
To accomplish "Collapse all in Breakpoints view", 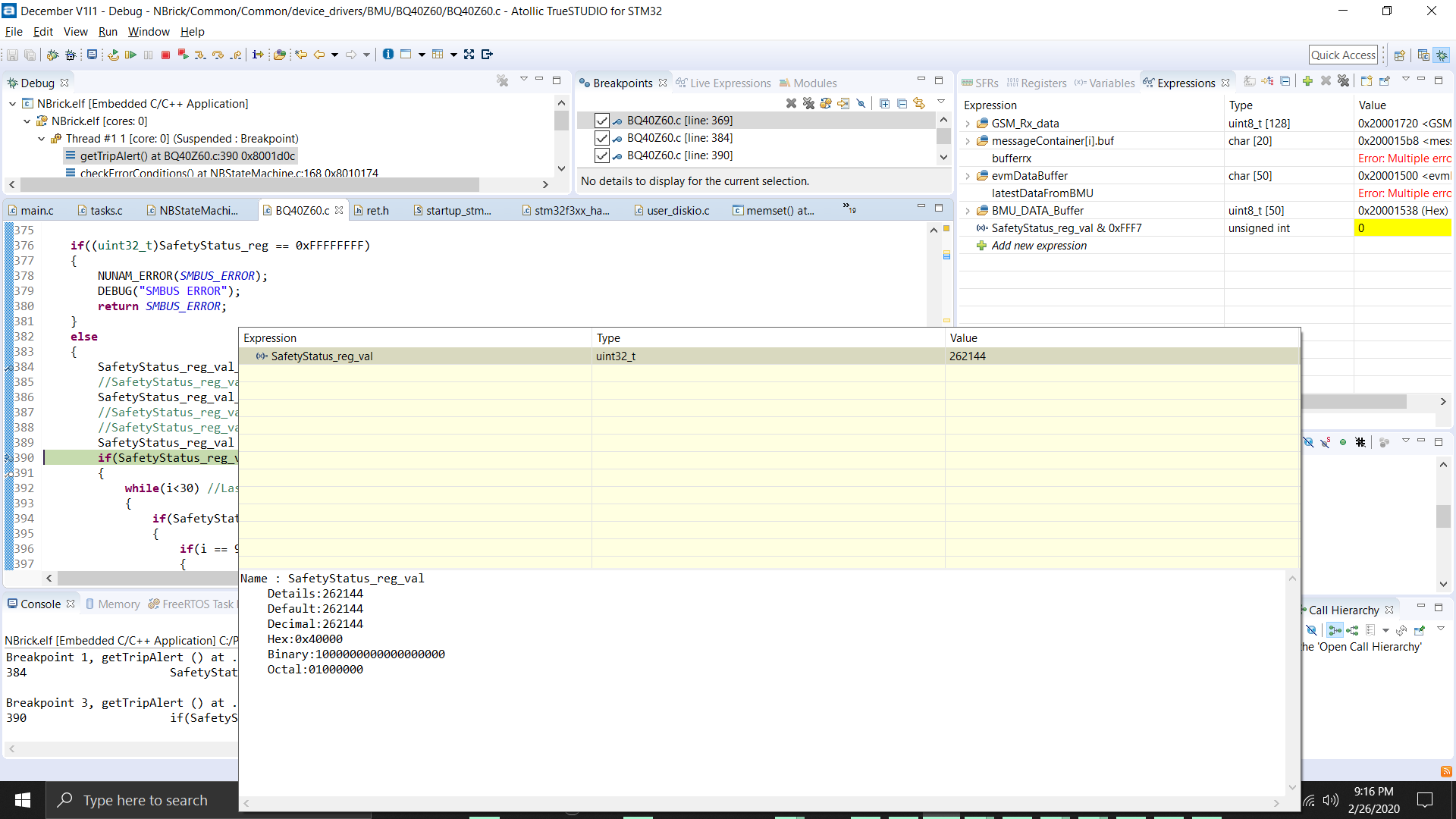I will tap(902, 103).
